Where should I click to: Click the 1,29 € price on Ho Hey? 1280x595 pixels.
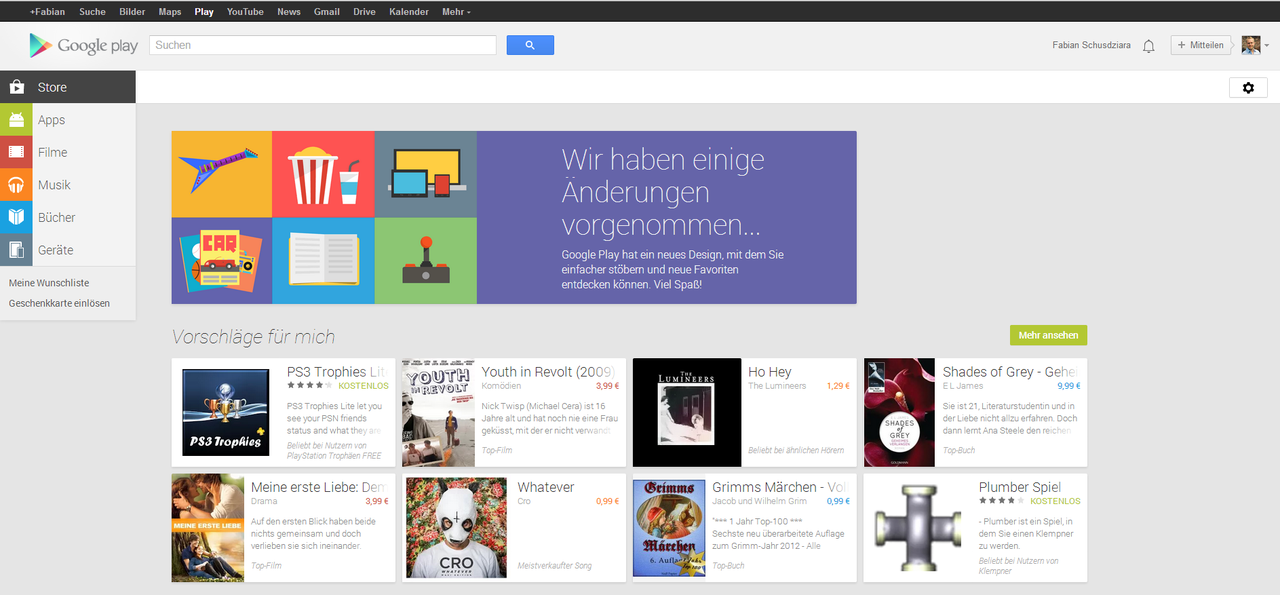pos(838,386)
